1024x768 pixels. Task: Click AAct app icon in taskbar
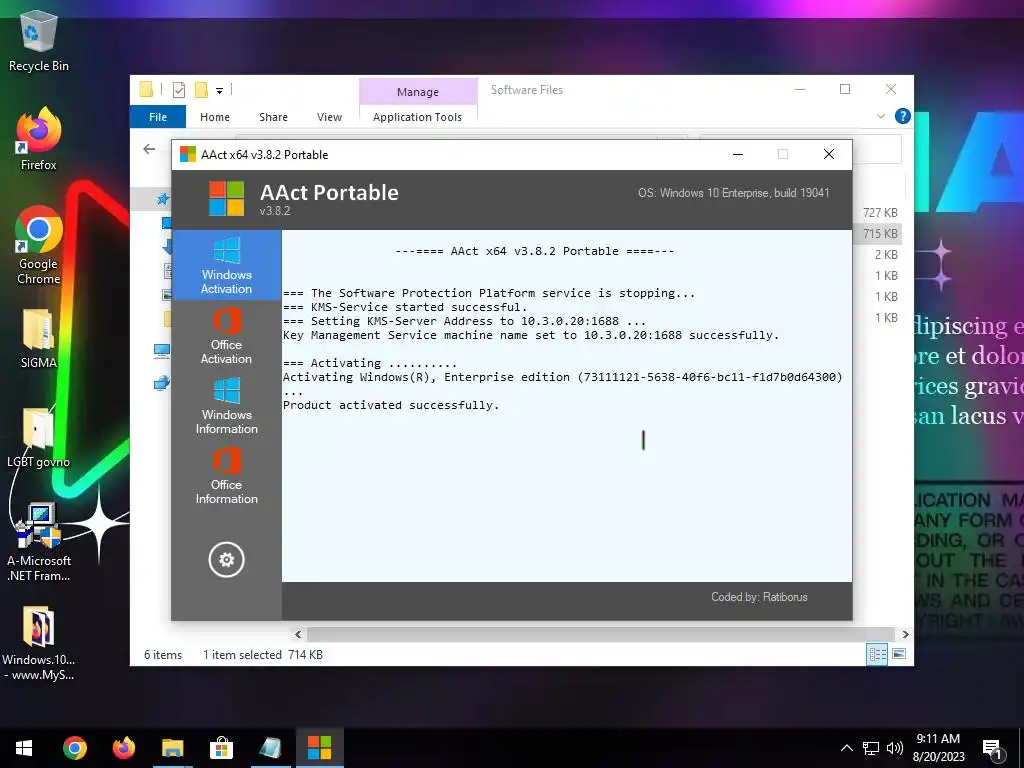point(319,748)
